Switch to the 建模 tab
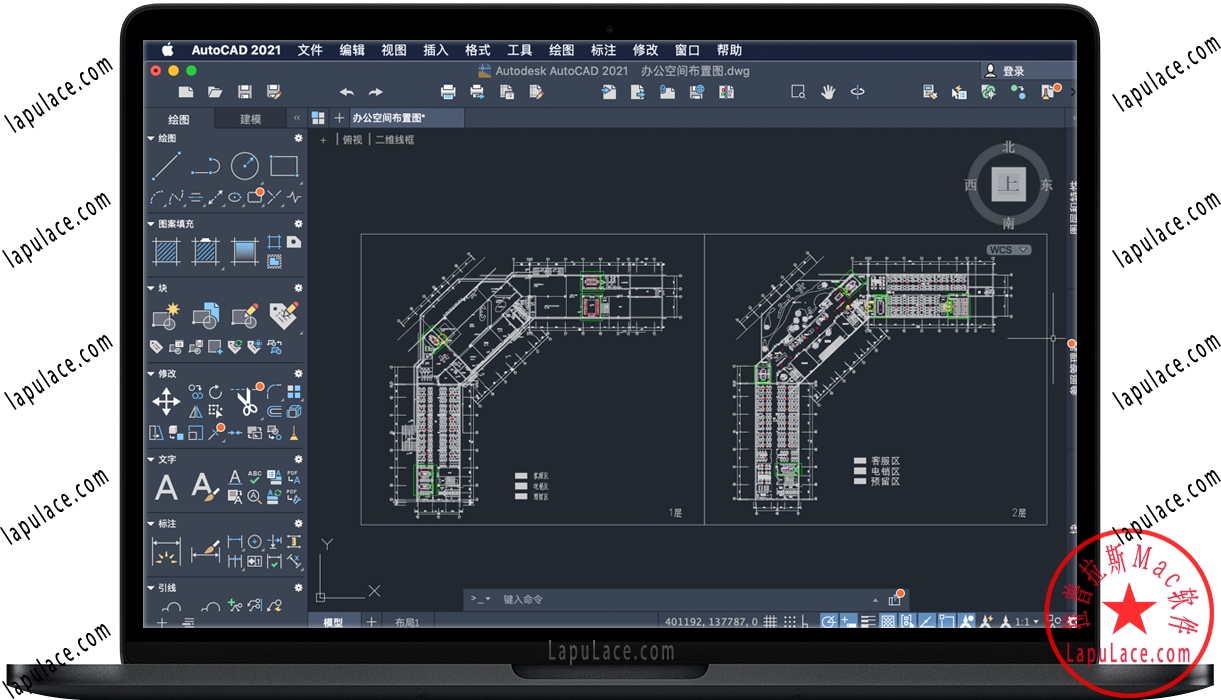The image size is (1221, 700). pyautogui.click(x=251, y=119)
